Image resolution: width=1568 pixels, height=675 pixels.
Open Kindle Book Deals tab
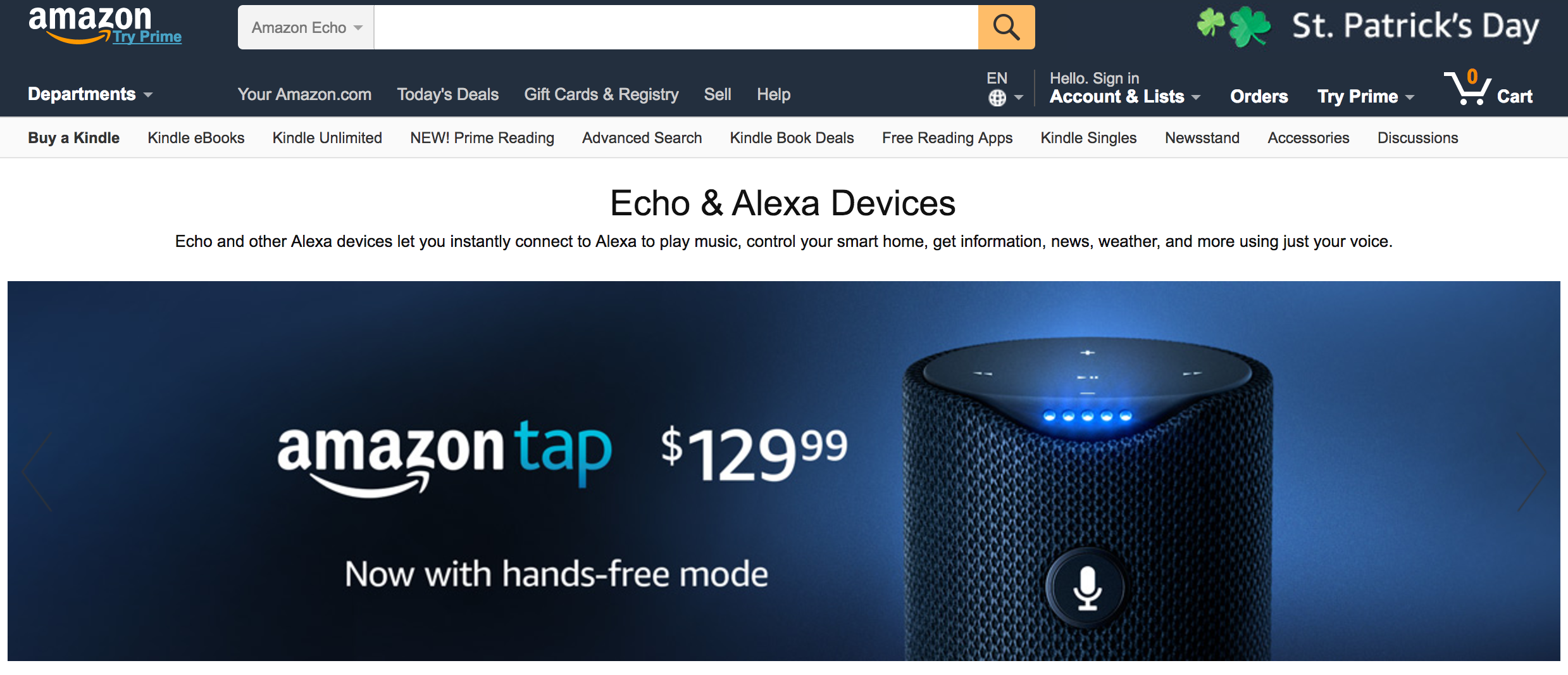792,138
